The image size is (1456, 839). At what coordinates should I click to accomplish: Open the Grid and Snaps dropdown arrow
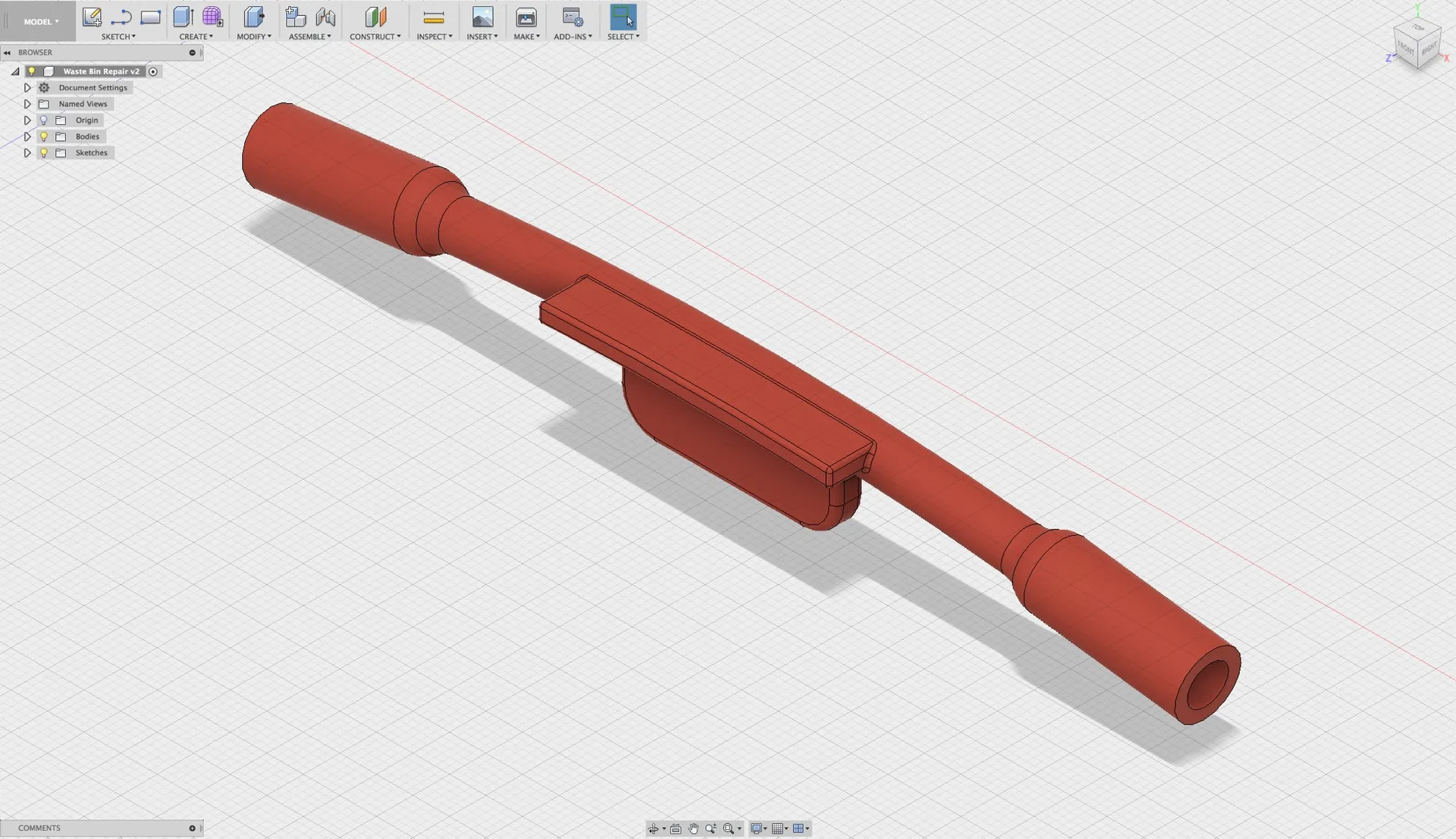point(786,828)
